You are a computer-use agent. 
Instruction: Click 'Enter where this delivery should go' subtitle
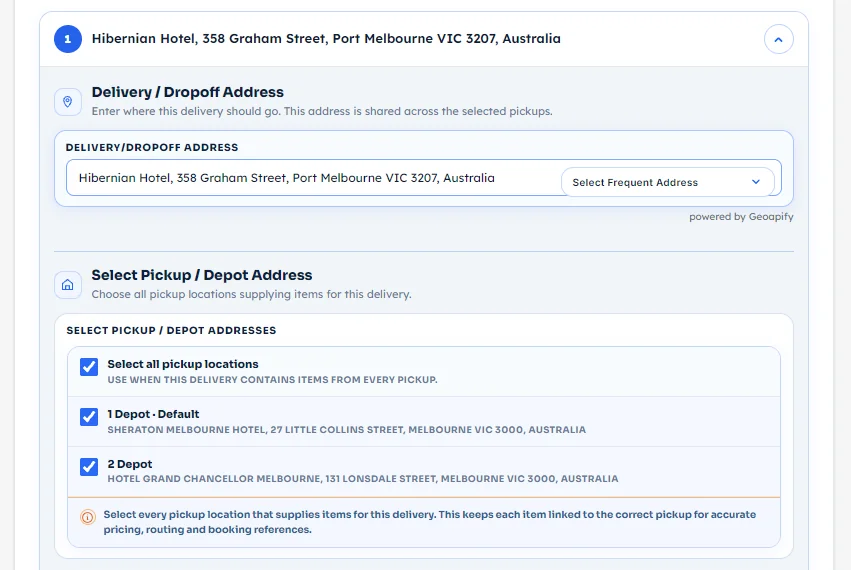(x=322, y=111)
